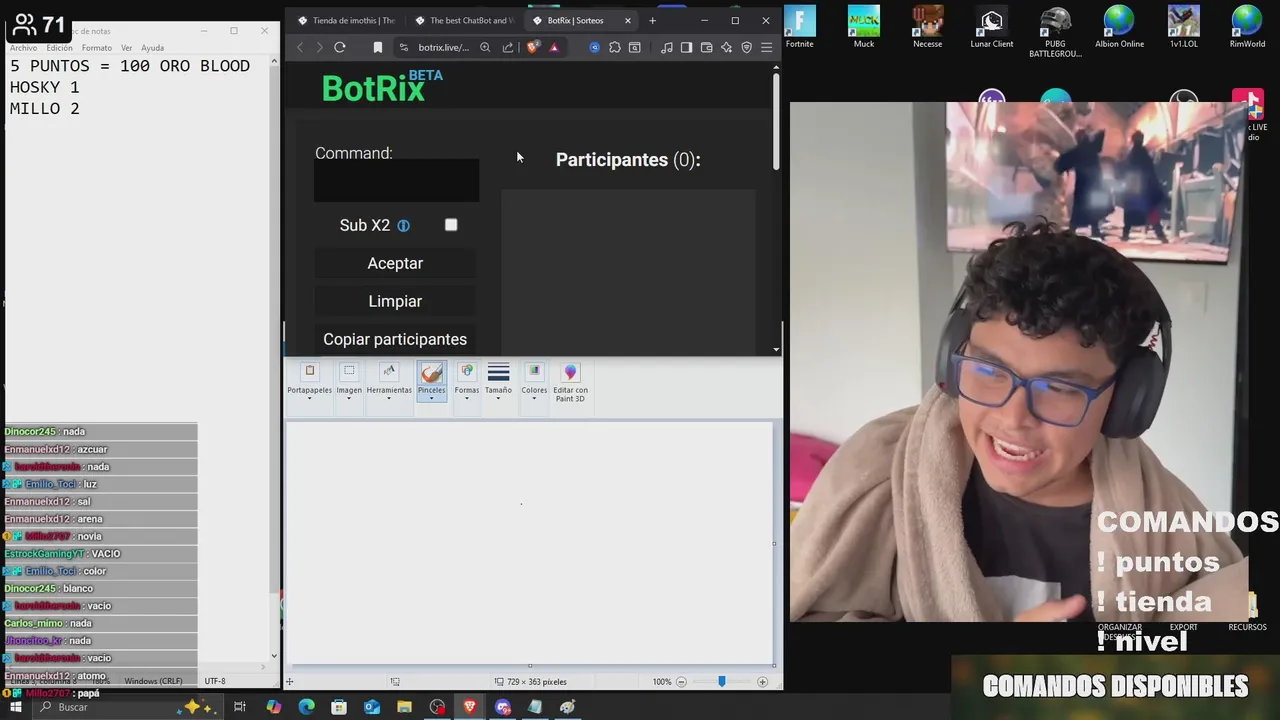Viewport: 1280px width, 720px height.
Task: Click the share page icon
Action: [508, 47]
